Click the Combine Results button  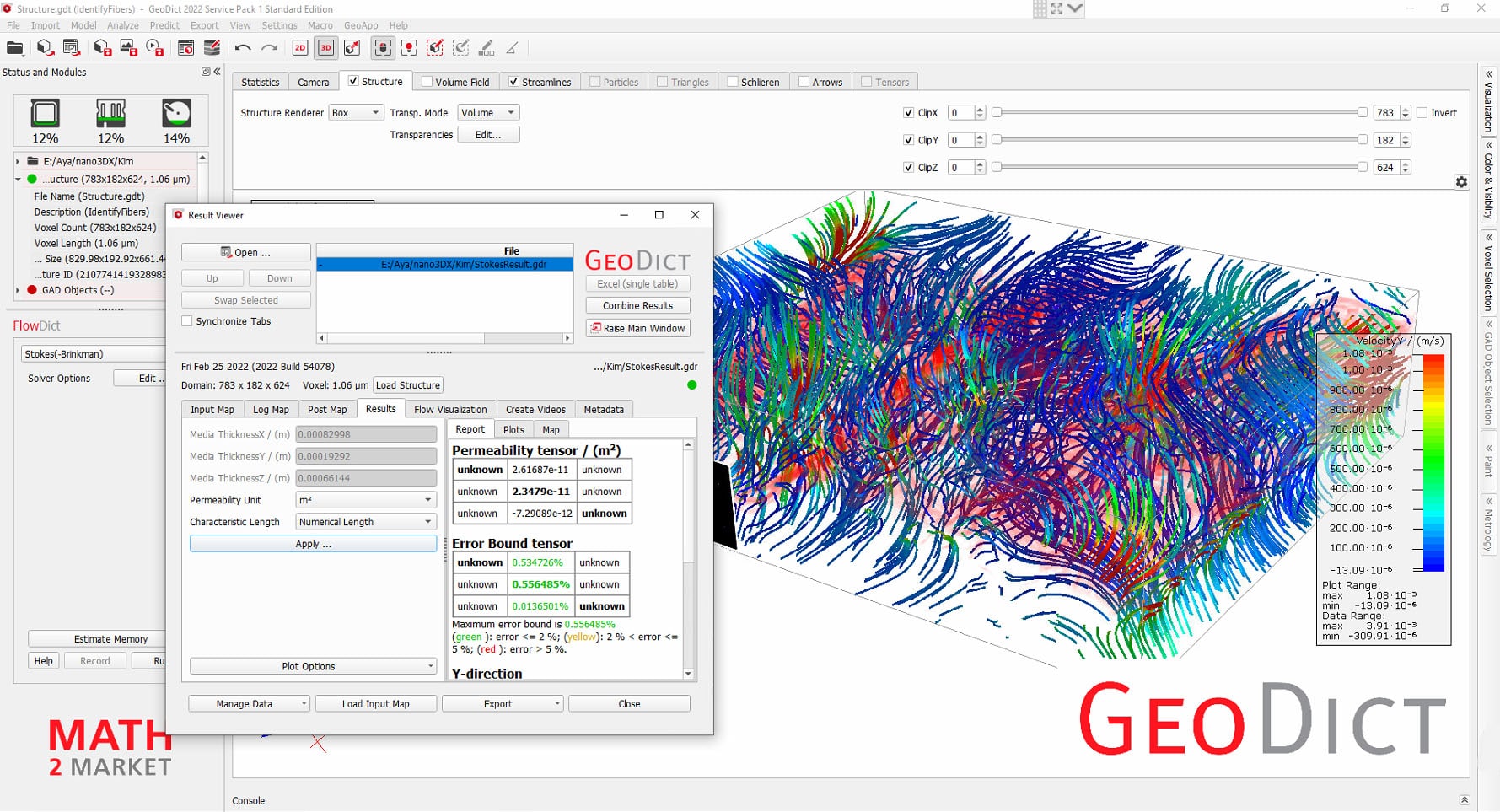tap(637, 305)
